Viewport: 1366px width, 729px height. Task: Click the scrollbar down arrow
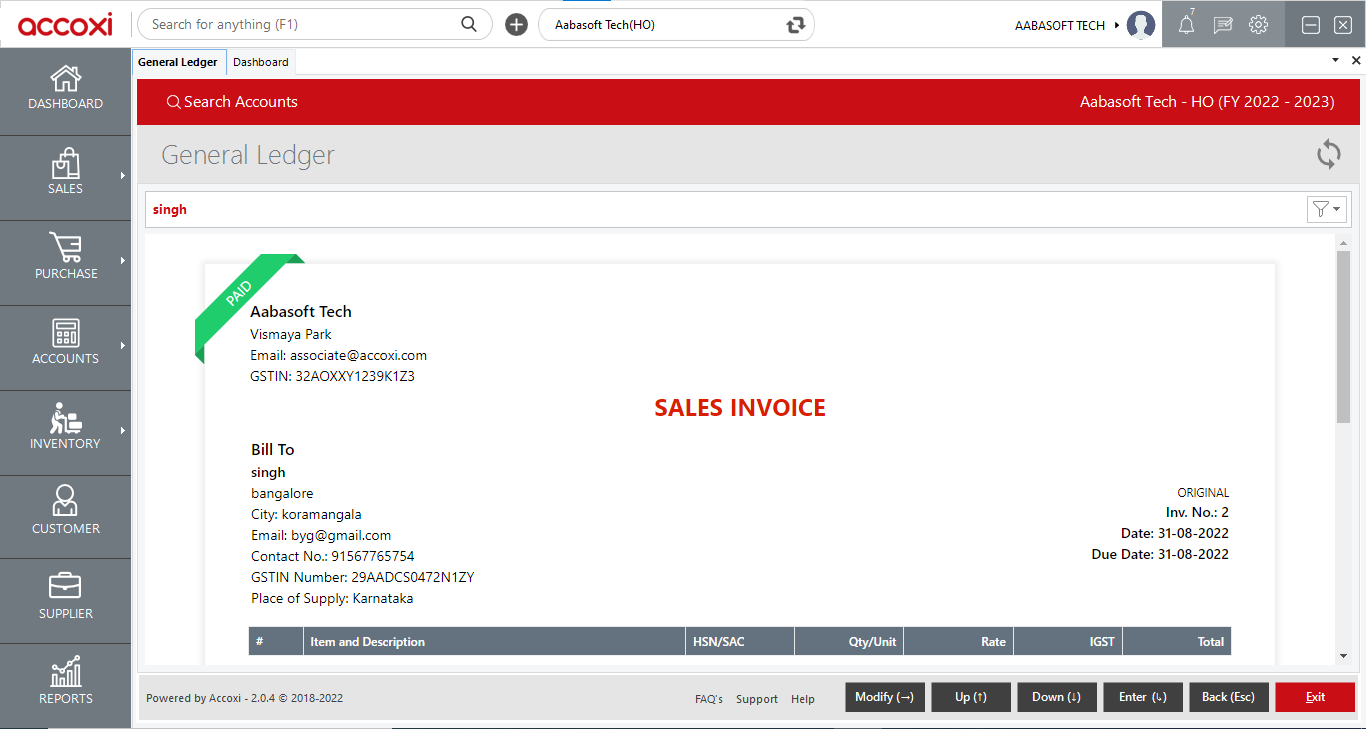pos(1343,656)
